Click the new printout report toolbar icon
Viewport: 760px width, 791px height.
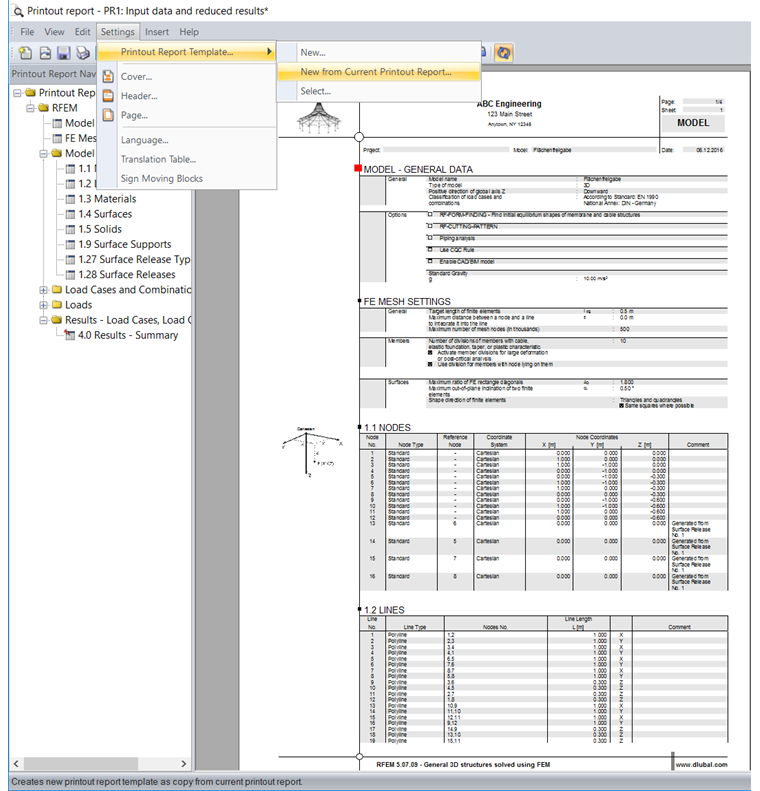point(25,52)
